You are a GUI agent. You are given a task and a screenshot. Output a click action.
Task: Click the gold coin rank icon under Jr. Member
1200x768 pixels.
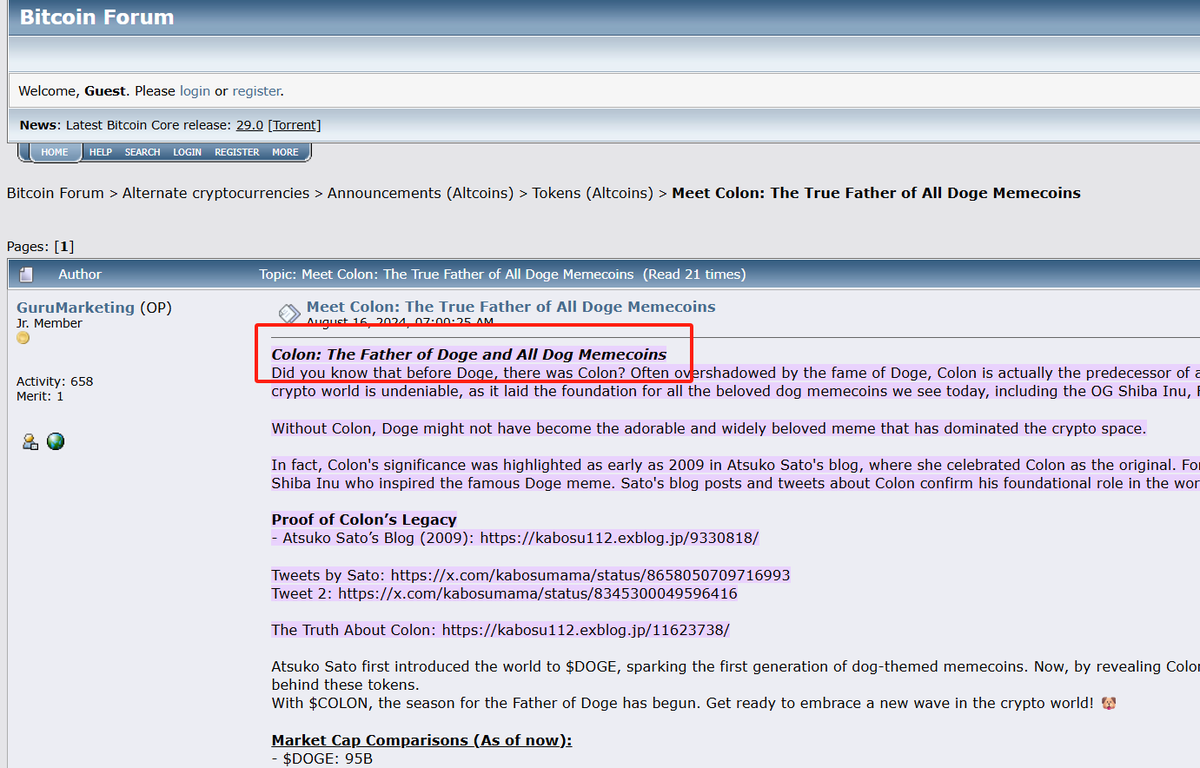point(23,338)
